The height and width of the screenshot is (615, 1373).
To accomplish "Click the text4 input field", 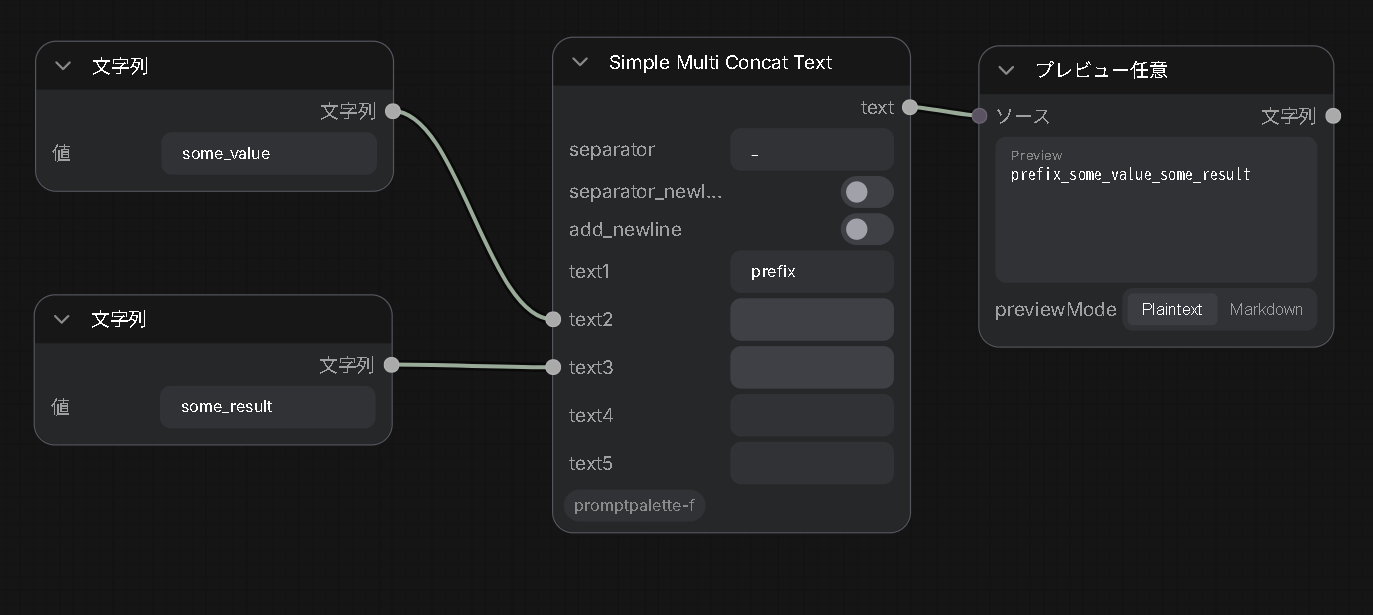I will point(812,415).
